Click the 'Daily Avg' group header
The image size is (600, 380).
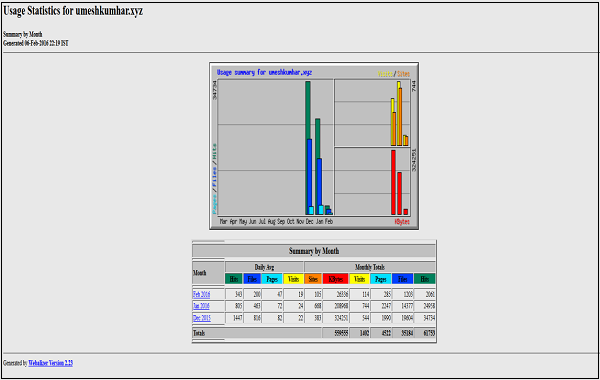point(264,267)
